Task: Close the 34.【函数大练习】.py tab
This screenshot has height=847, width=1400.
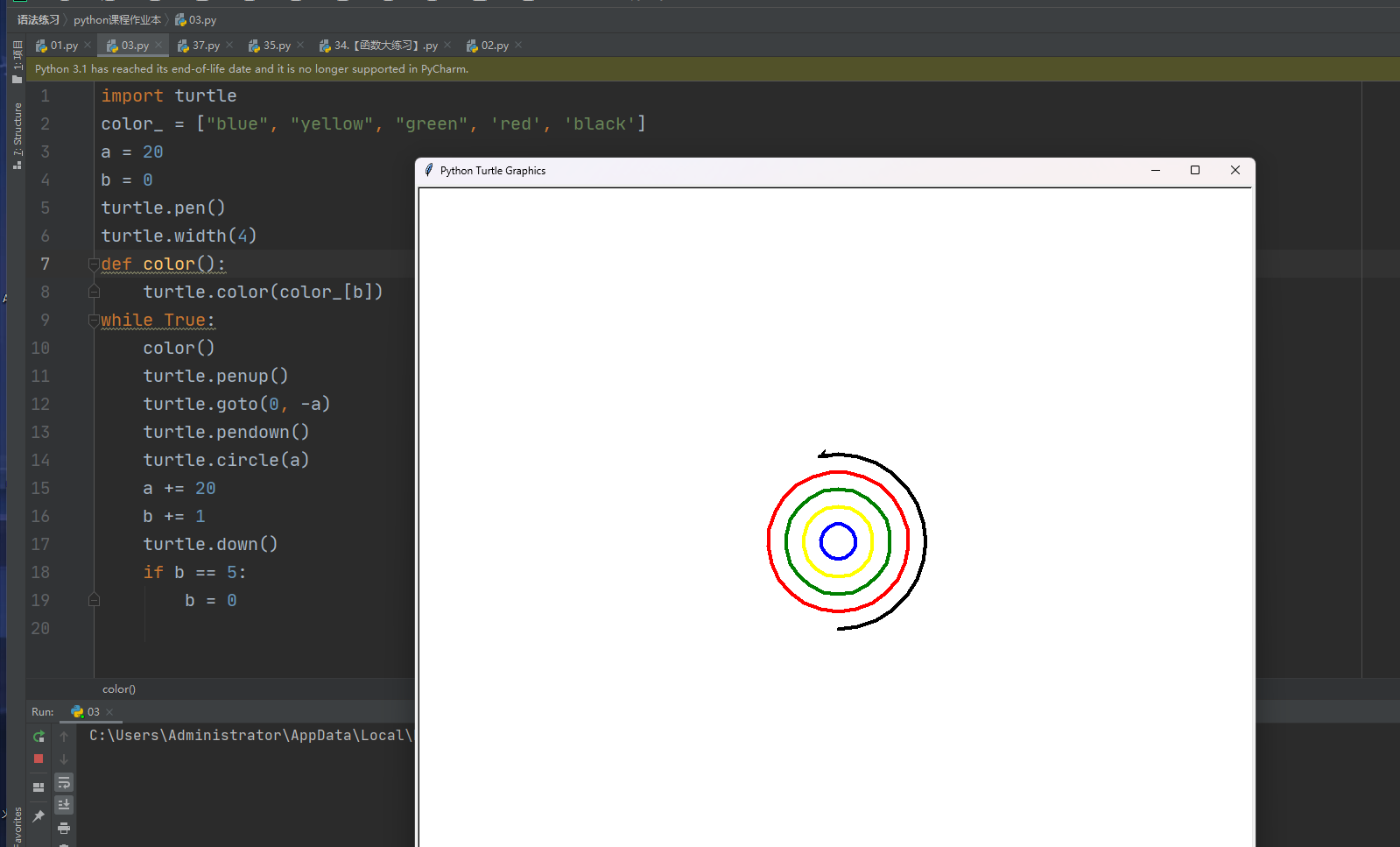Action: pos(447,46)
